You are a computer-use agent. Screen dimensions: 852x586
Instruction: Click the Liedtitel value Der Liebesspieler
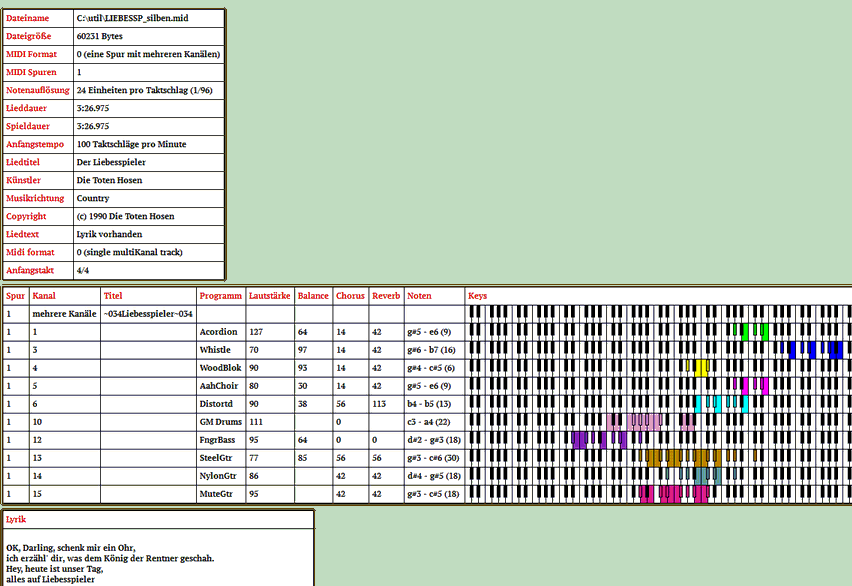(x=112, y=162)
